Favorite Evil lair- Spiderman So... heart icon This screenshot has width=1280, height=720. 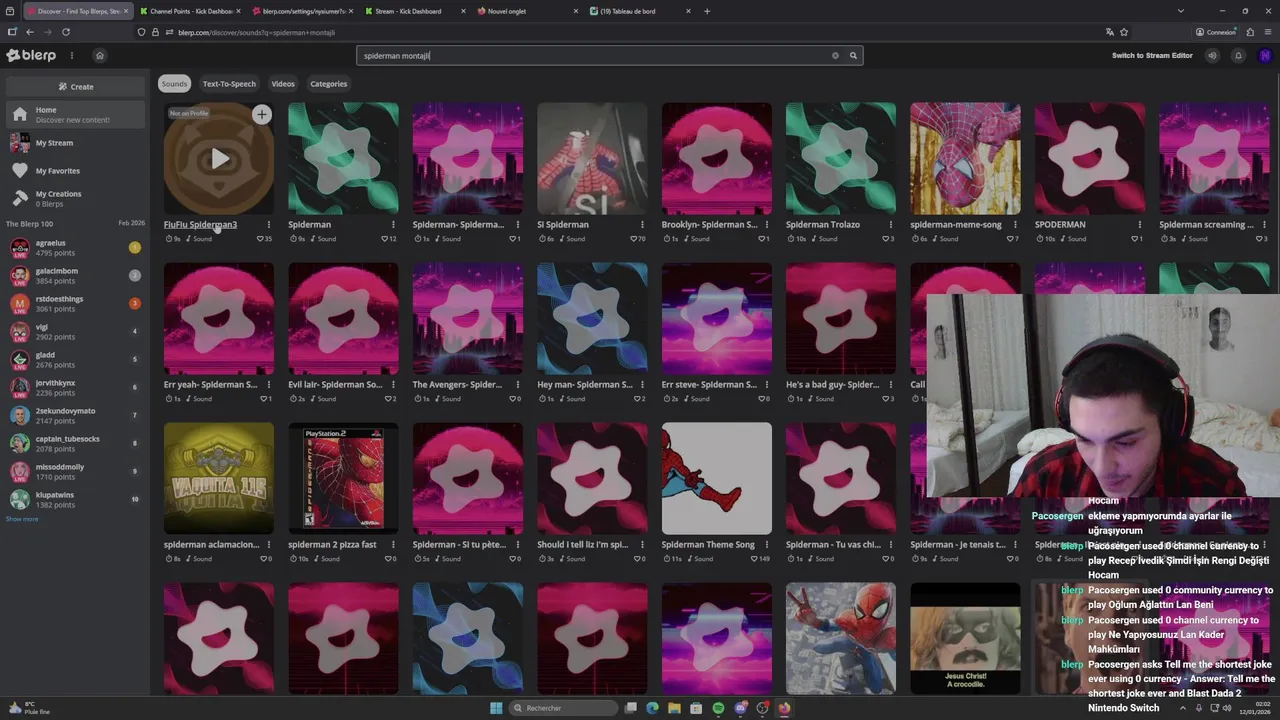click(388, 399)
